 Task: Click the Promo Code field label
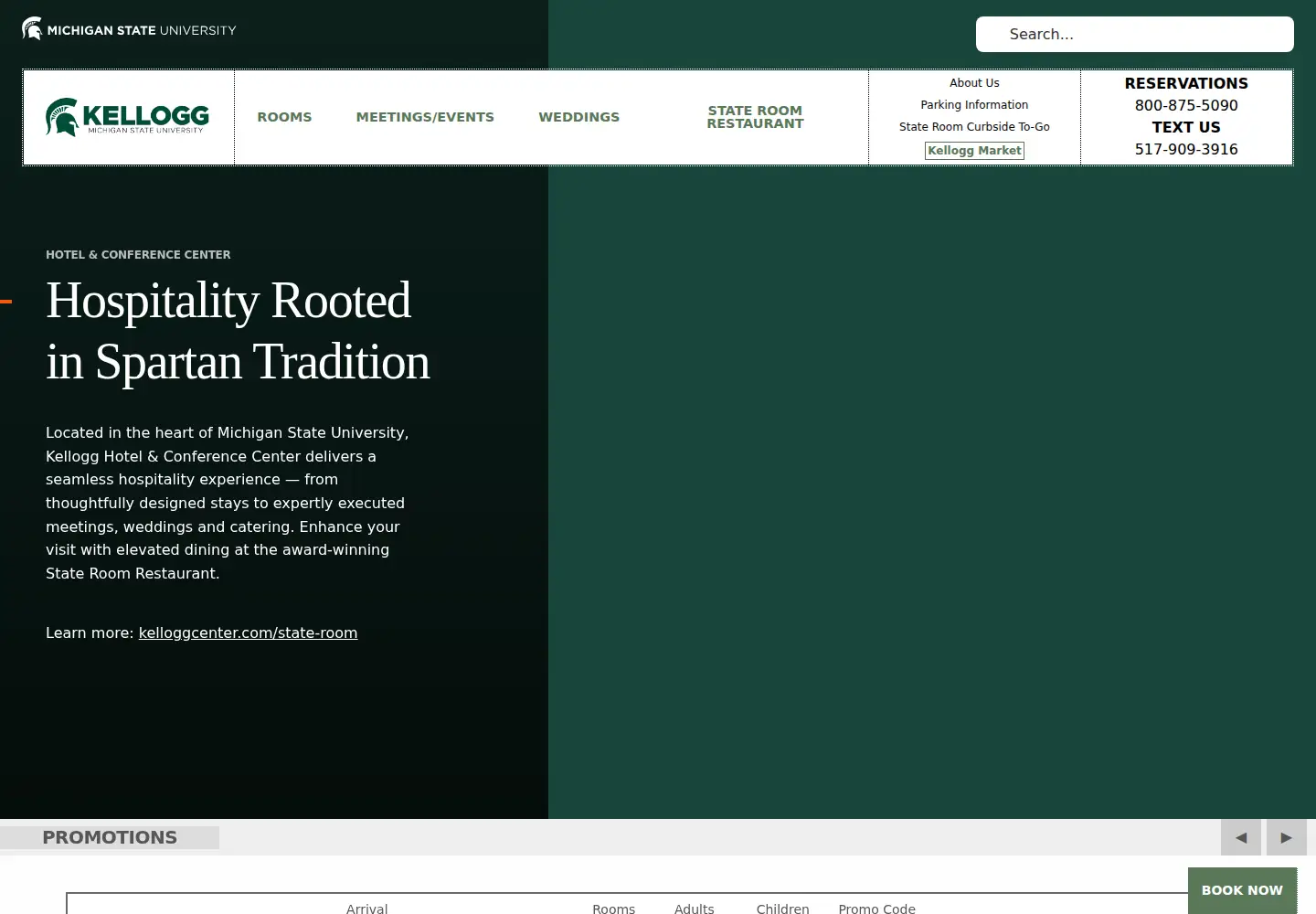tap(876, 908)
